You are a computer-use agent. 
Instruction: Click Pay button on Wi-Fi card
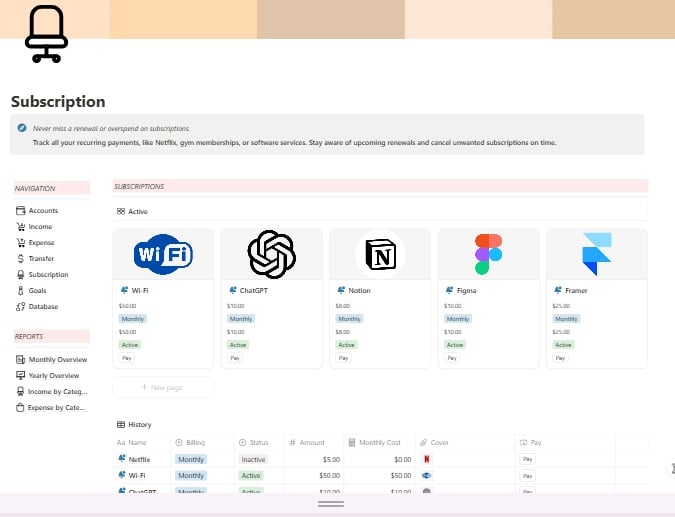pos(127,358)
